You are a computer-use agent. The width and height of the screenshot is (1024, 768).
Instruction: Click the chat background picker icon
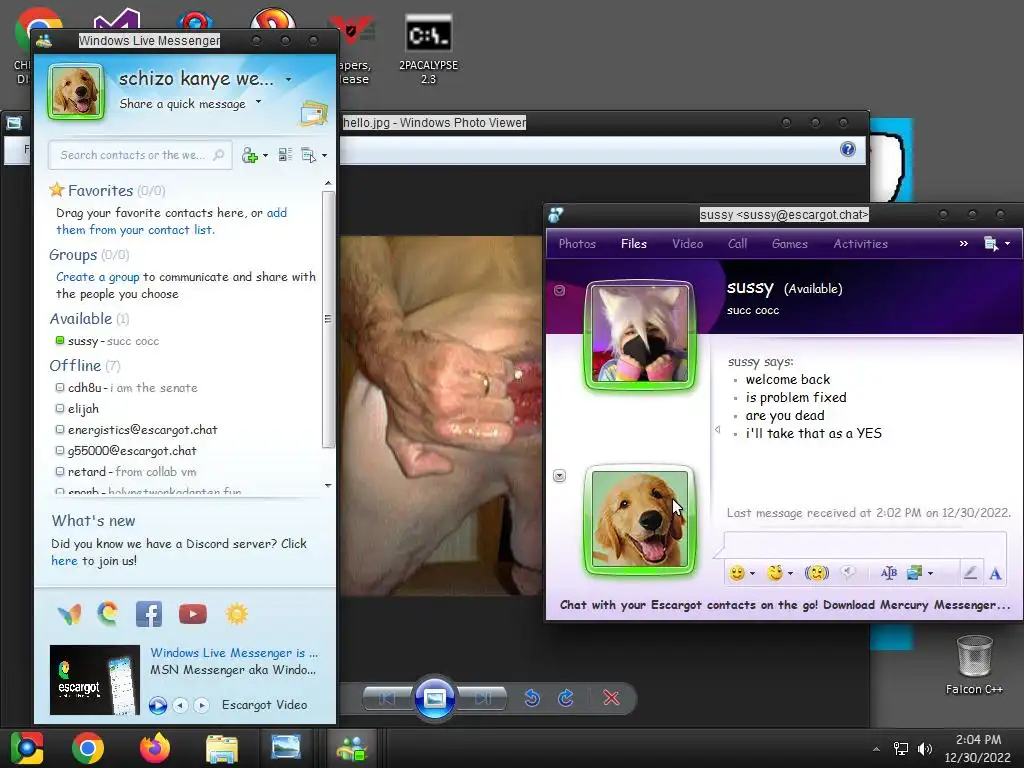915,573
